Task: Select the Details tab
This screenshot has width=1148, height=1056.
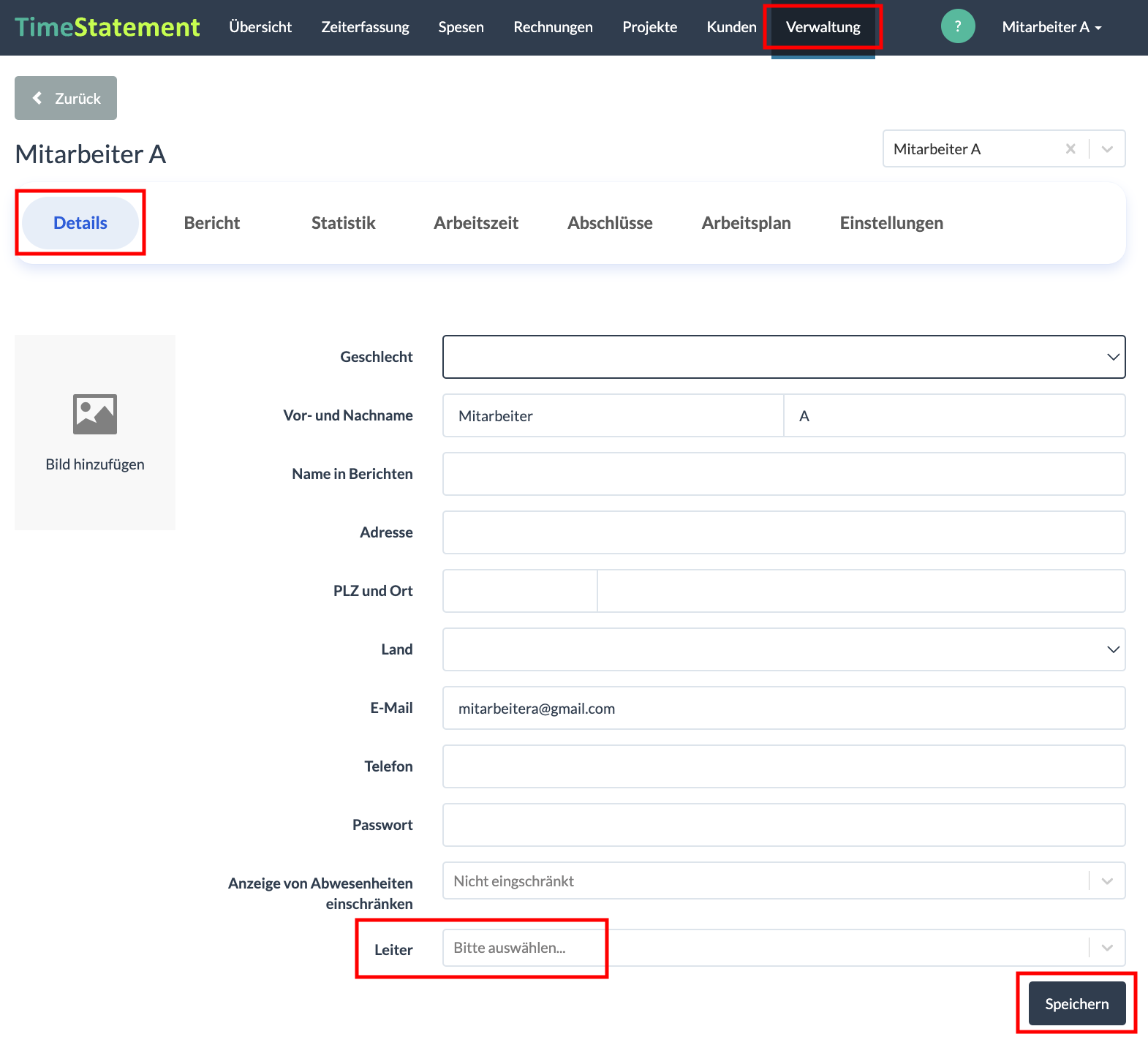Action: click(x=80, y=222)
